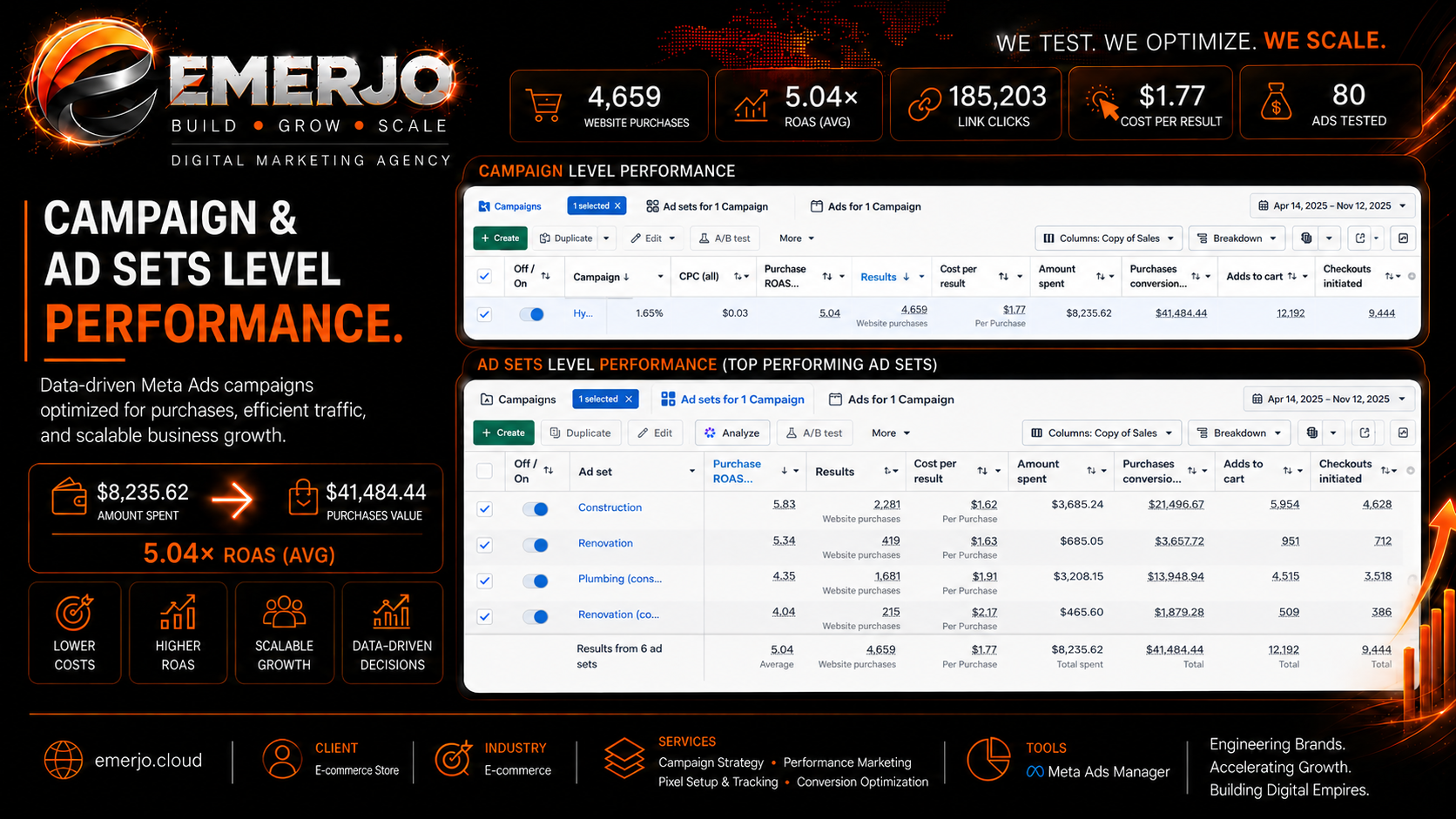The height and width of the screenshot is (819, 1456).
Task: Open Ad sets for 1 Campaign tab, campaign panel
Action: pos(707,206)
